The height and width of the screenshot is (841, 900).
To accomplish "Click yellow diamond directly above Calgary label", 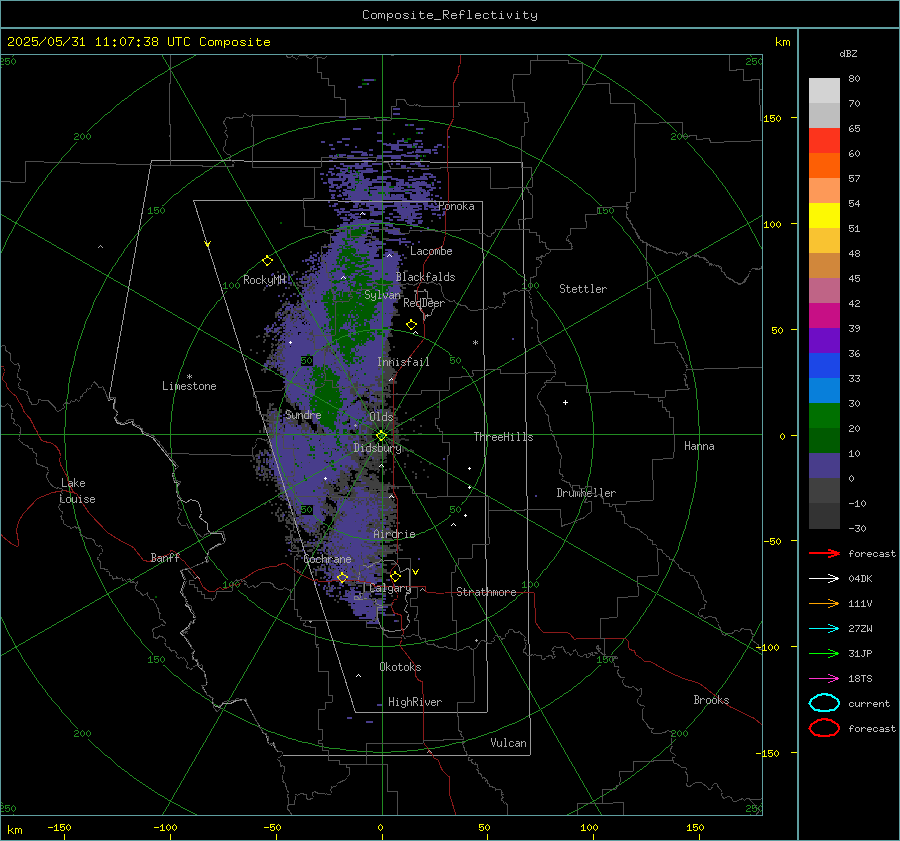I will (x=395, y=576).
